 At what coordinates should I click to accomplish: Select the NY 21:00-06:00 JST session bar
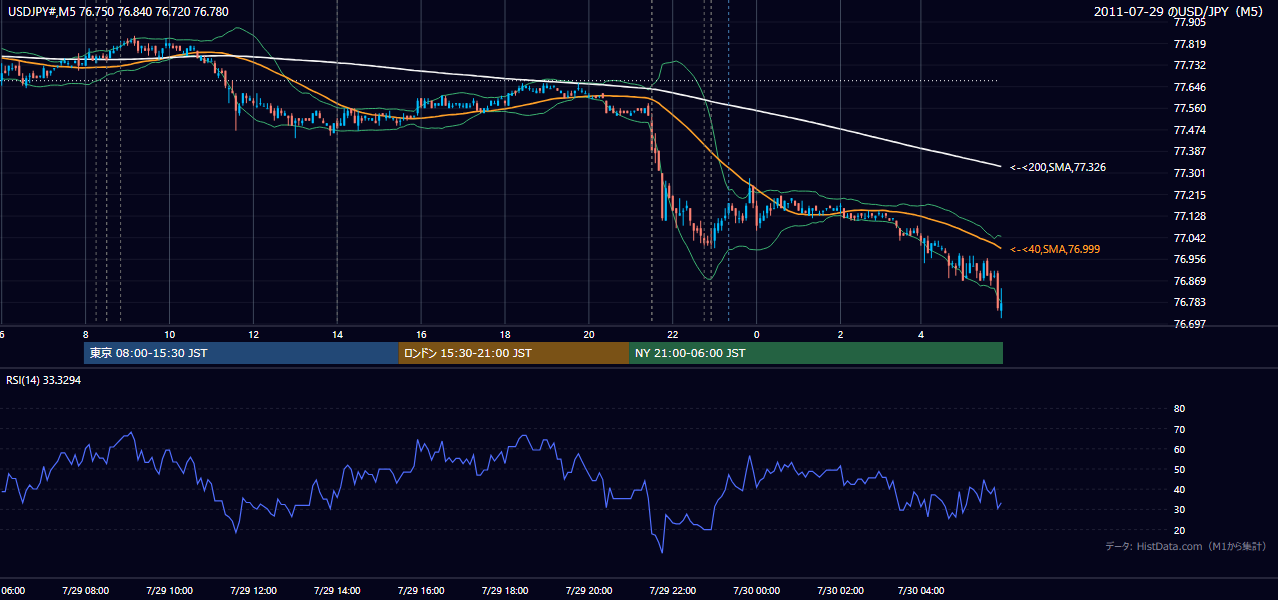click(x=816, y=353)
